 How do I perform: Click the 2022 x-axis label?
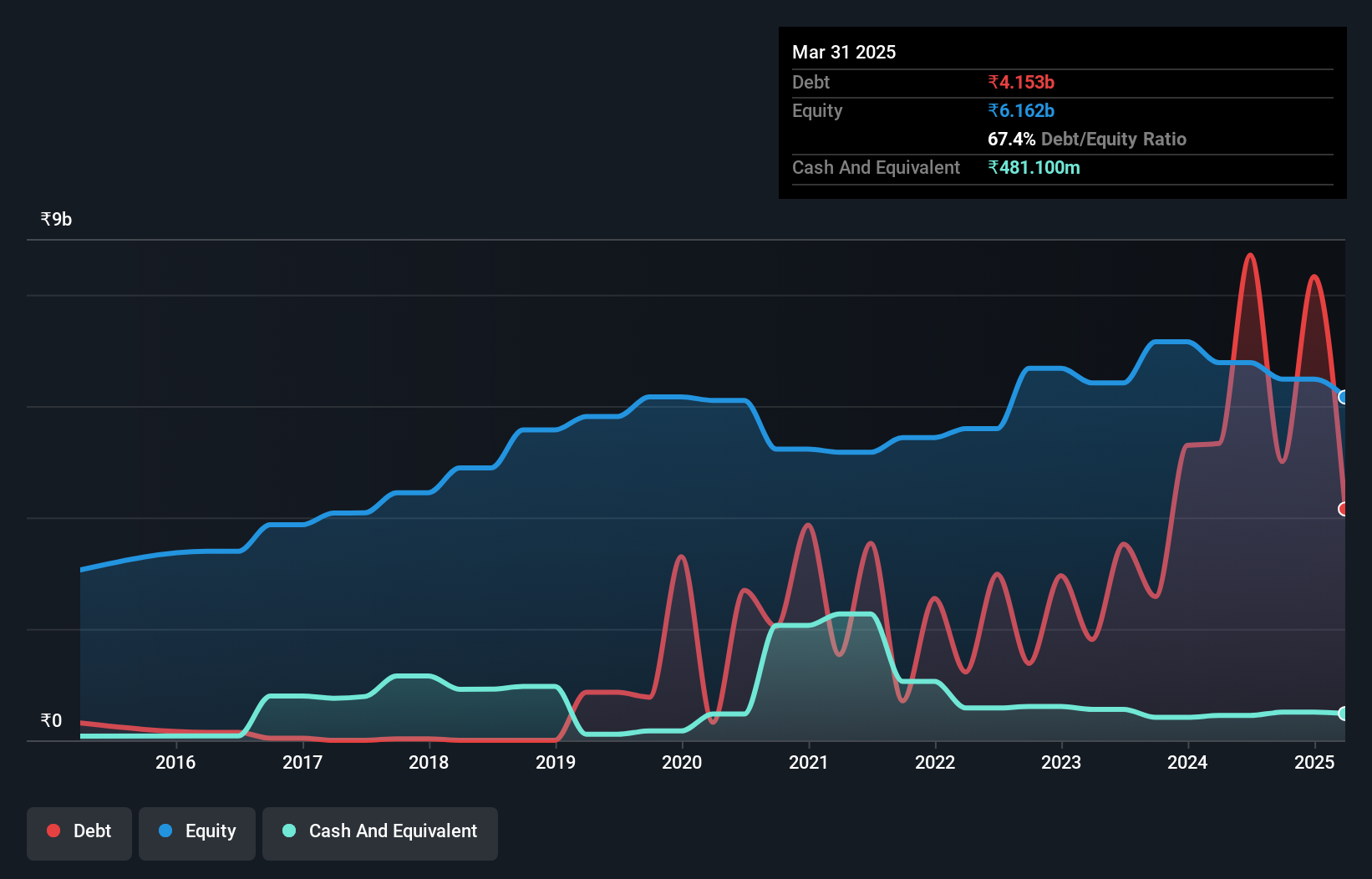click(935, 762)
